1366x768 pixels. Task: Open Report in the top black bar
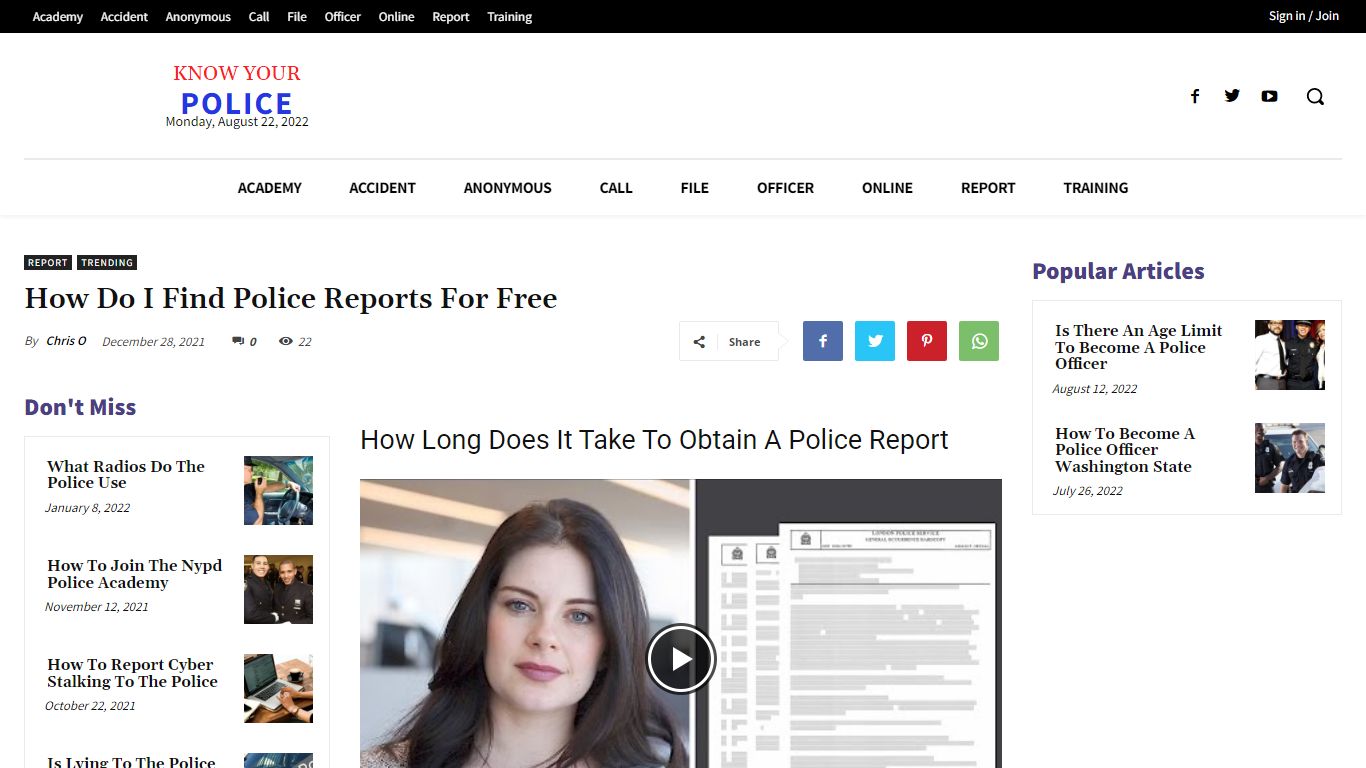pyautogui.click(x=451, y=16)
